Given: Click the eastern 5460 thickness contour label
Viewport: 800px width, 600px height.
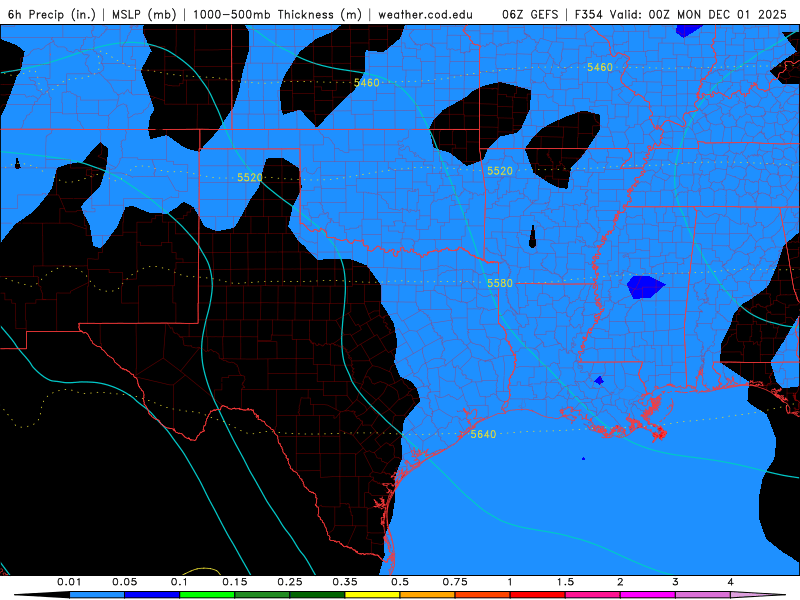Looking at the screenshot, I should (x=599, y=67).
